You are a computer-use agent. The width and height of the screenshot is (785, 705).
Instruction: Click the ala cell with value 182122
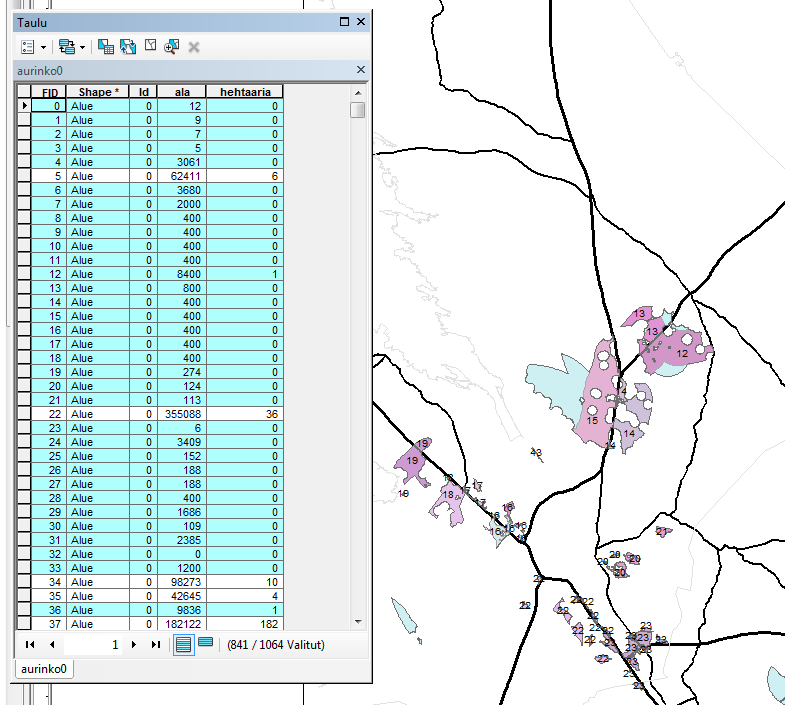pyautogui.click(x=182, y=624)
